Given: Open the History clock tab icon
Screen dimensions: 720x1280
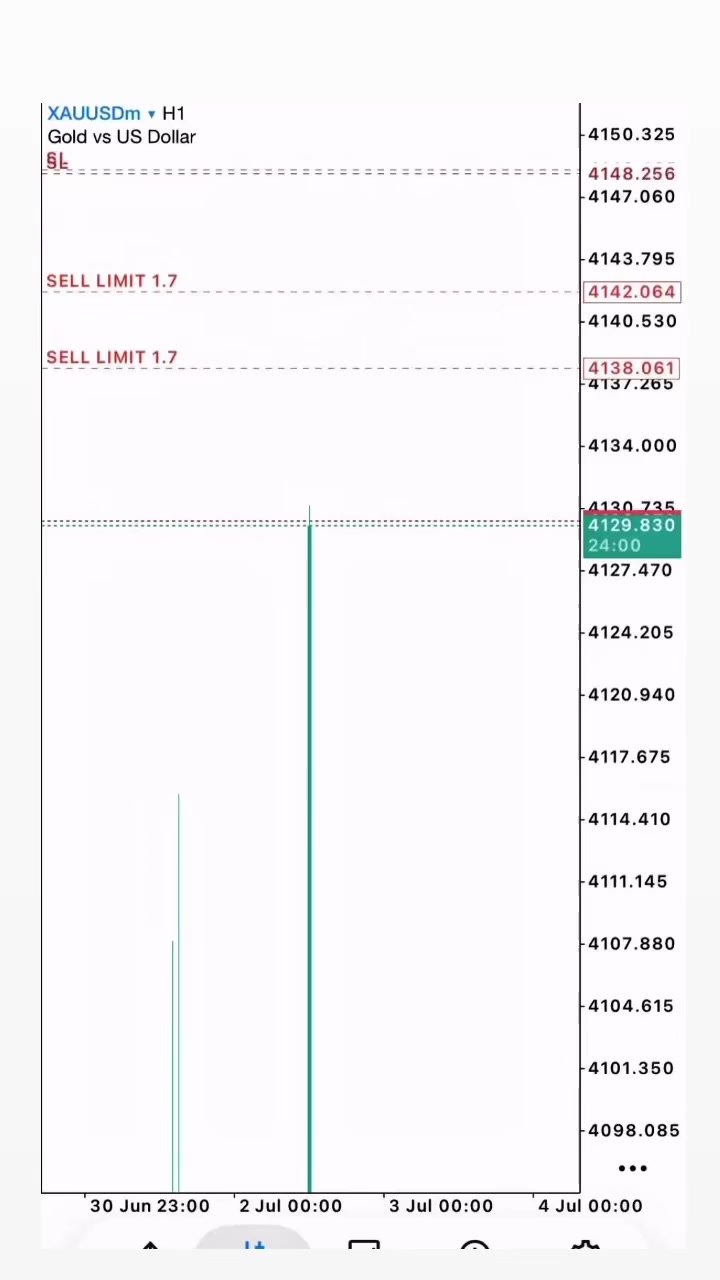Looking at the screenshot, I should [475, 1247].
